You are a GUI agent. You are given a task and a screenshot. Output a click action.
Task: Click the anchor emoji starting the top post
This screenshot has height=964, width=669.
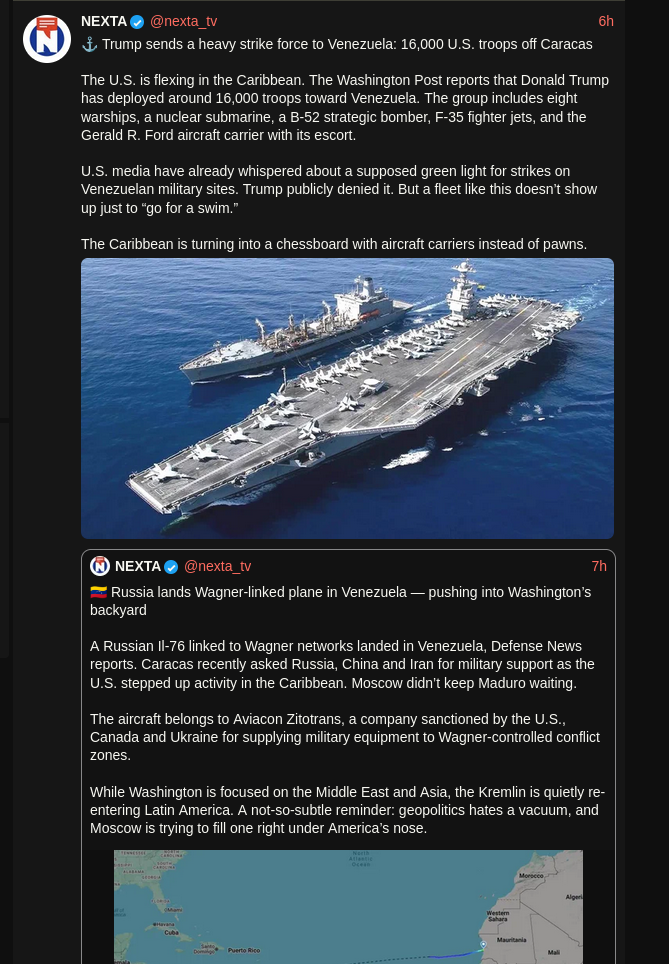[x=89, y=44]
